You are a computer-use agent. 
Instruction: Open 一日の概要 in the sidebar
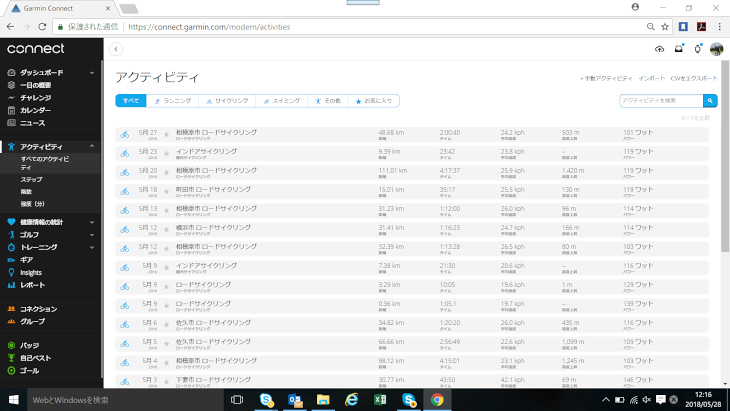(35, 85)
